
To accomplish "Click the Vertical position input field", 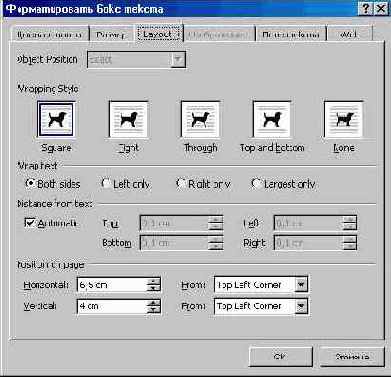I will click(x=112, y=306).
